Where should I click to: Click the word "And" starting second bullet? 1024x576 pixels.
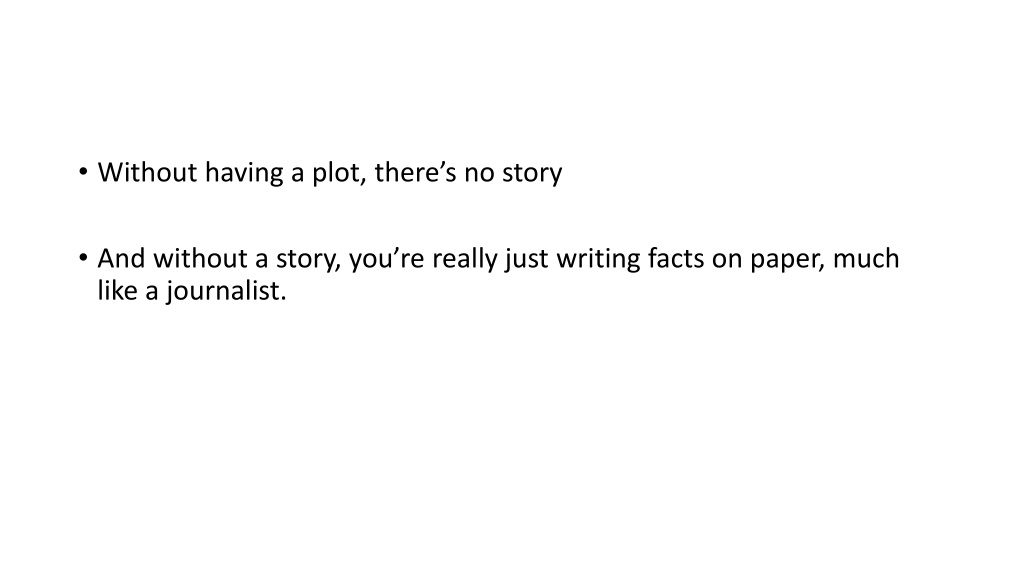[x=122, y=259]
